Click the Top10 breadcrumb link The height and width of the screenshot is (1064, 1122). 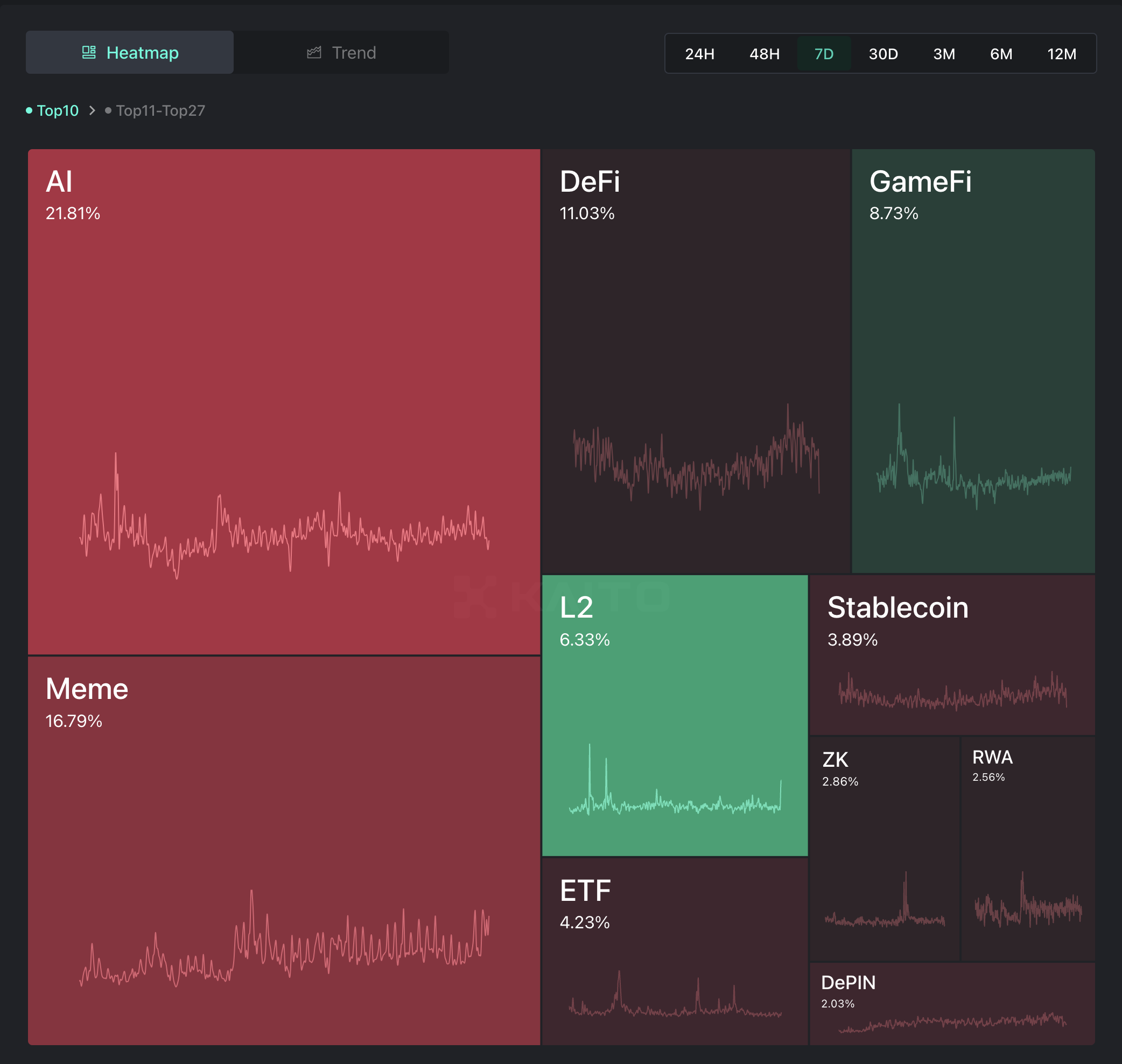(x=57, y=110)
